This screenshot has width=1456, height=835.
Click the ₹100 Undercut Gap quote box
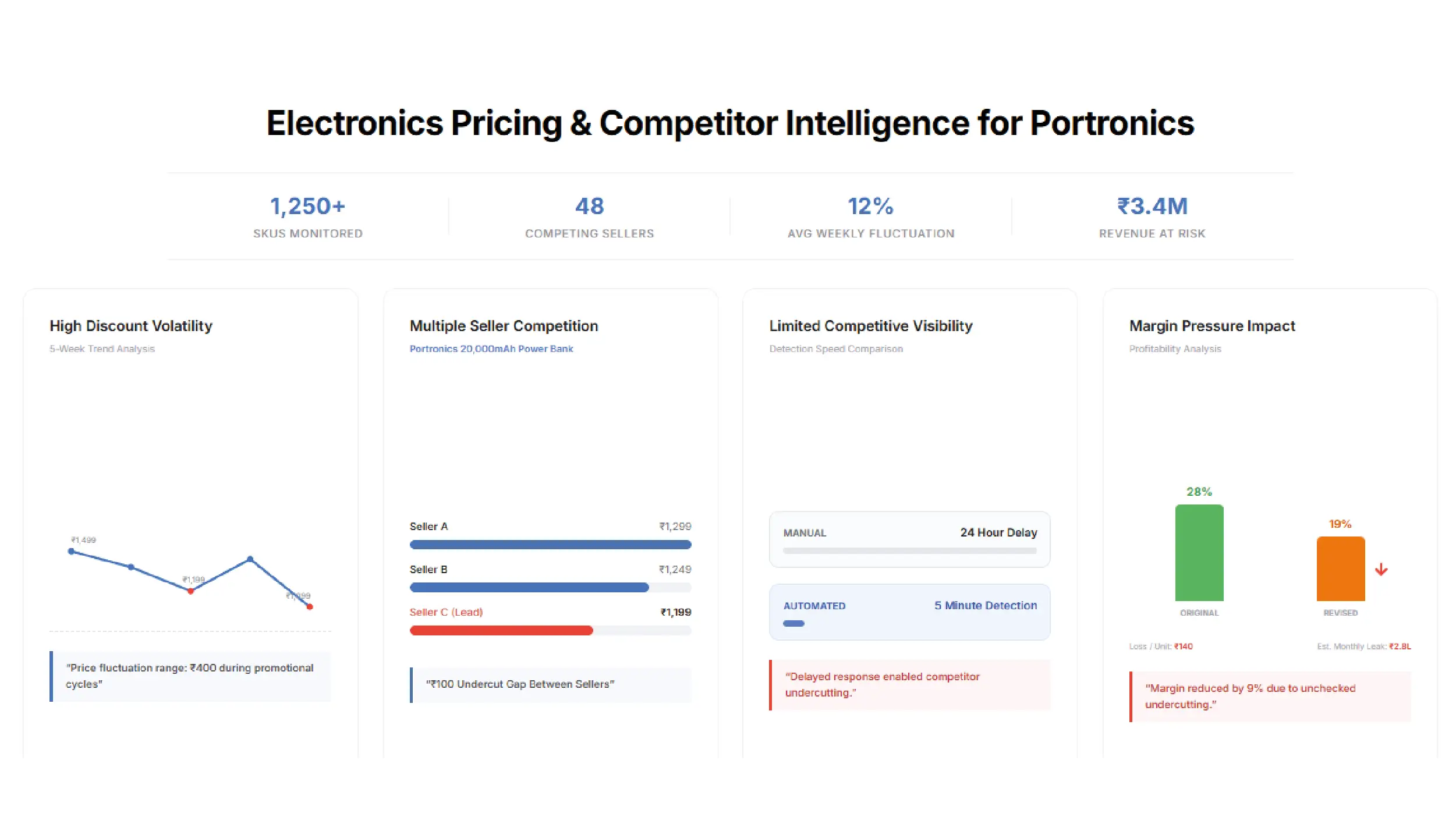(x=551, y=684)
